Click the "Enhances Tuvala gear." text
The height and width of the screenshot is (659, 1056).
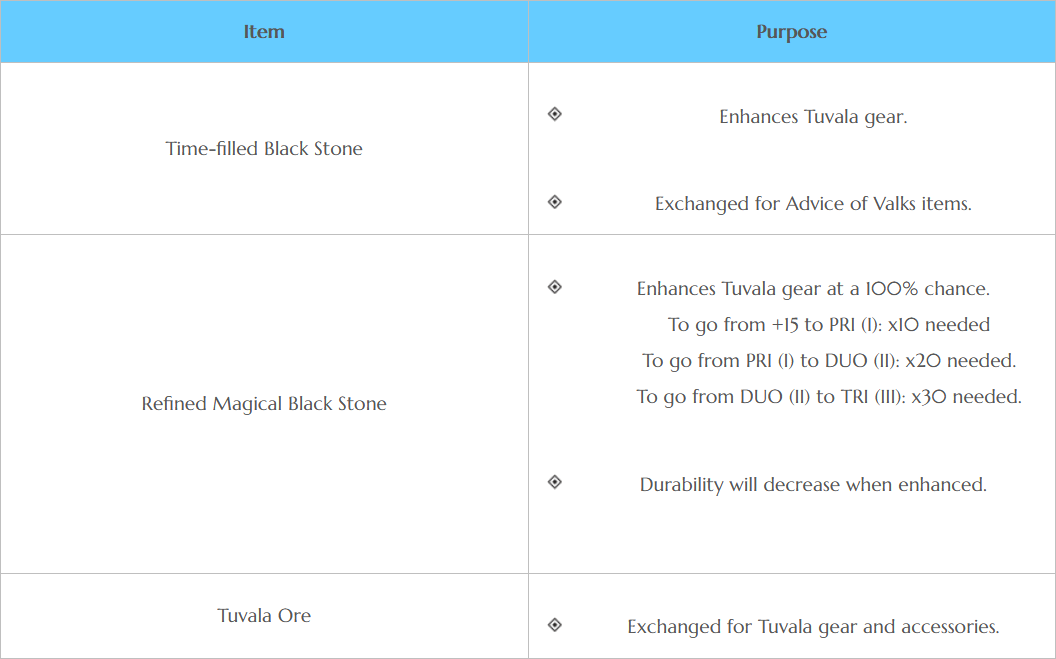pyautogui.click(x=813, y=117)
